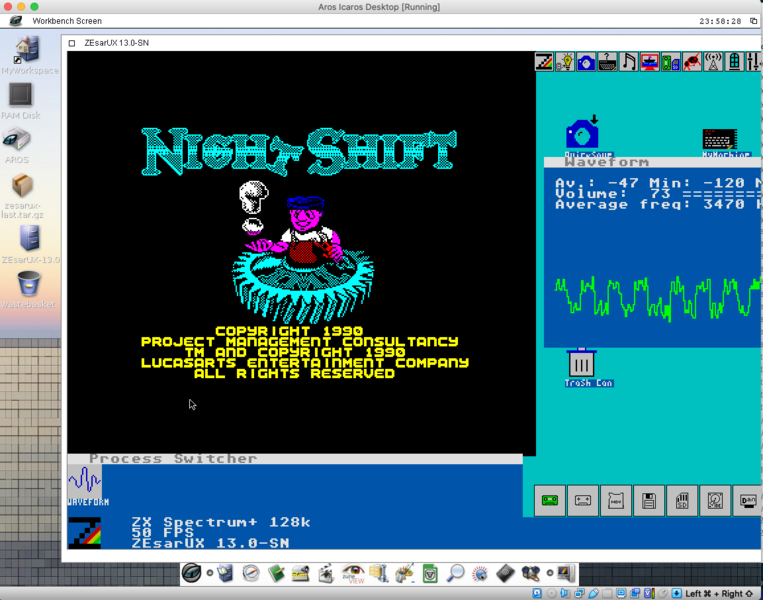Screen dimensions: 763x600
Task: Click the 'ZX Spectrum+ 128k' machine text
Action: pos(220,522)
